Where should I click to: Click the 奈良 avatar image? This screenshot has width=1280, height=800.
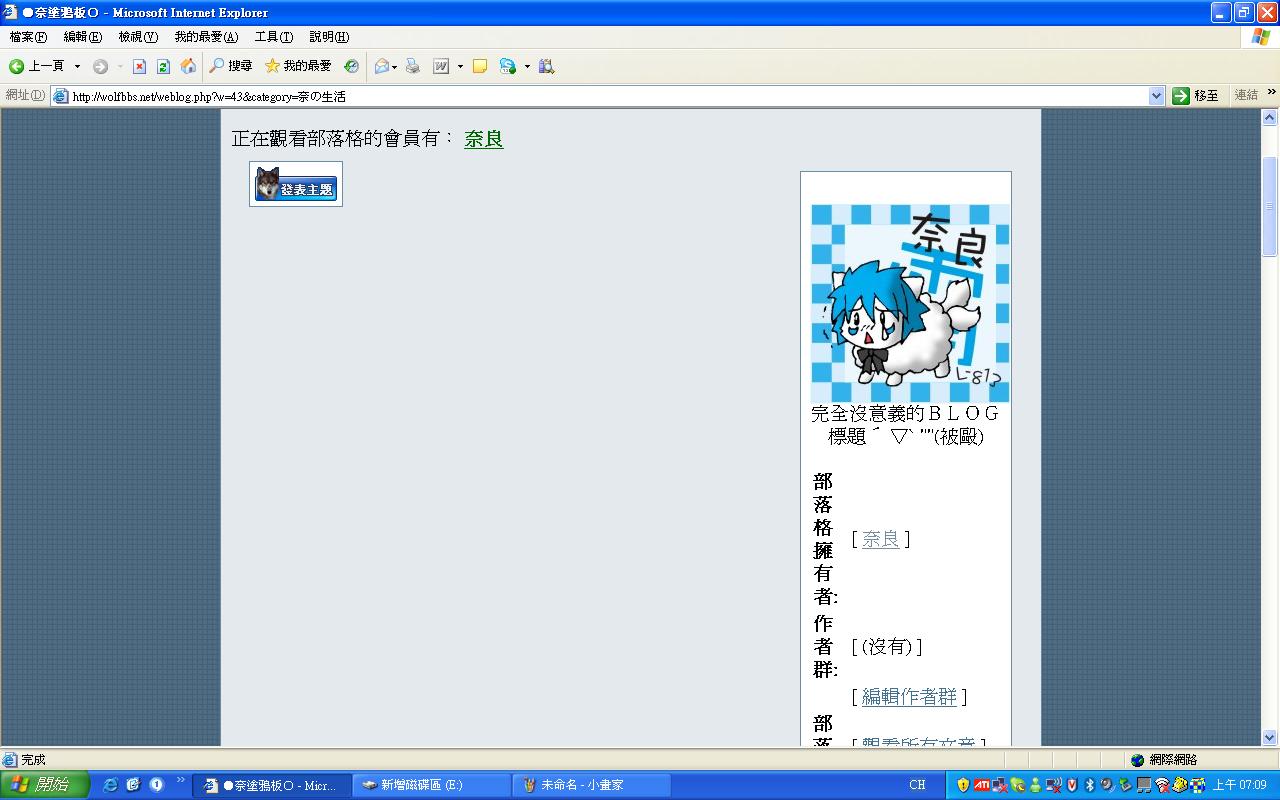pyautogui.click(x=910, y=303)
